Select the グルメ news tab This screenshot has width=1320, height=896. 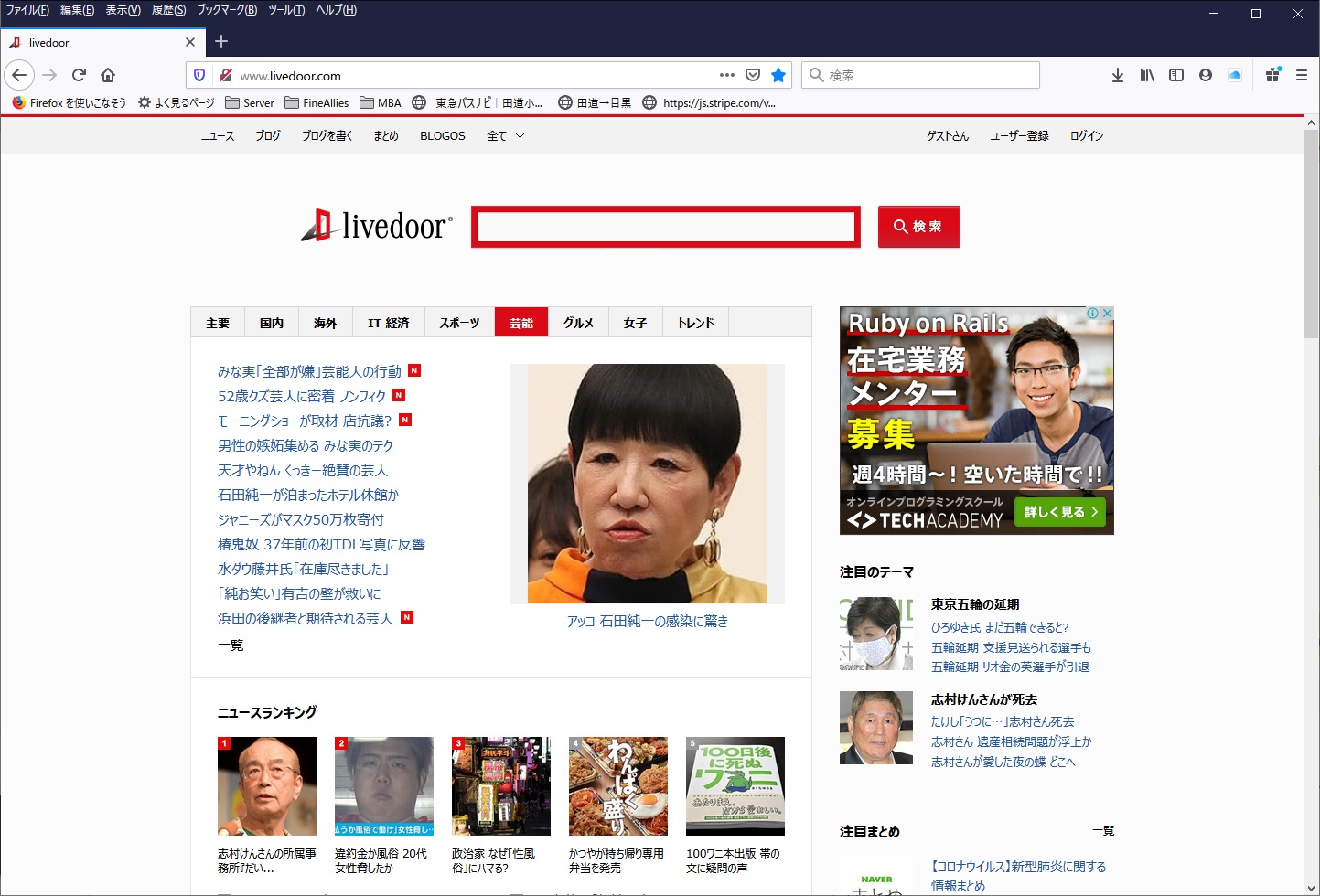(x=578, y=323)
